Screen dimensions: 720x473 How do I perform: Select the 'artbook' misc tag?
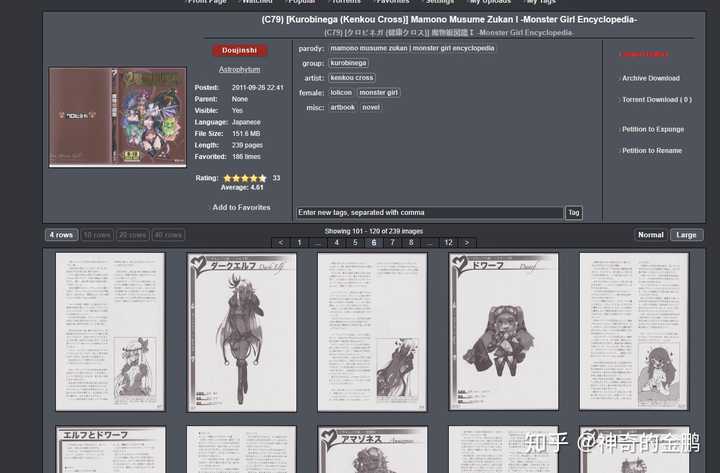tap(343, 107)
